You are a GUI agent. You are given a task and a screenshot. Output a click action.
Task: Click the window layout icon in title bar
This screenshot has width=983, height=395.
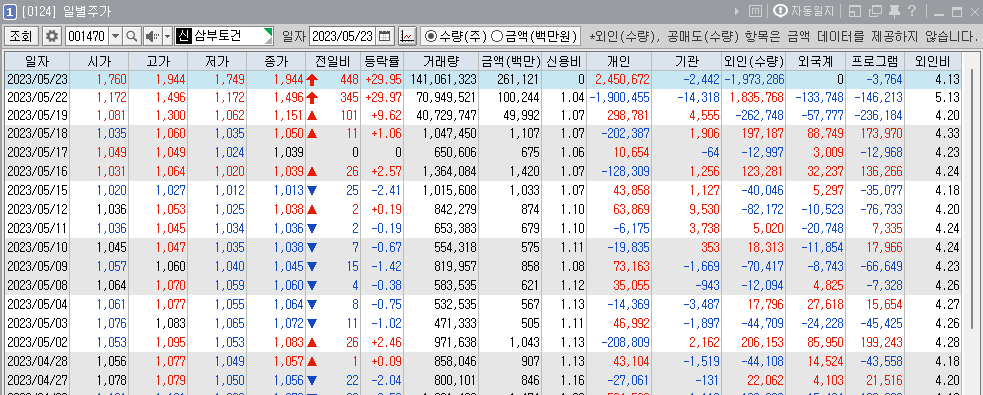854,11
